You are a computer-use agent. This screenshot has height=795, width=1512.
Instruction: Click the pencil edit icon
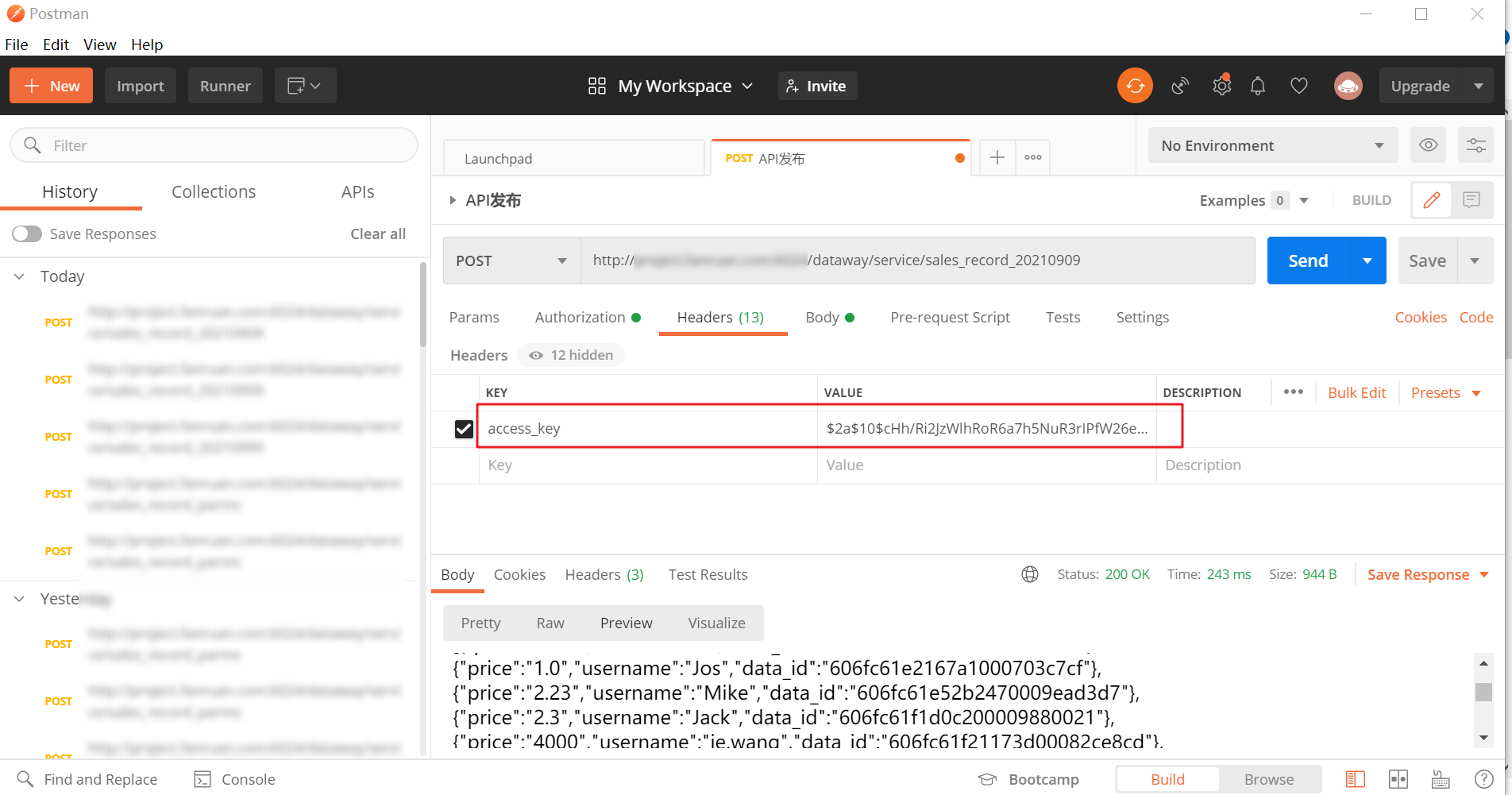point(1432,200)
